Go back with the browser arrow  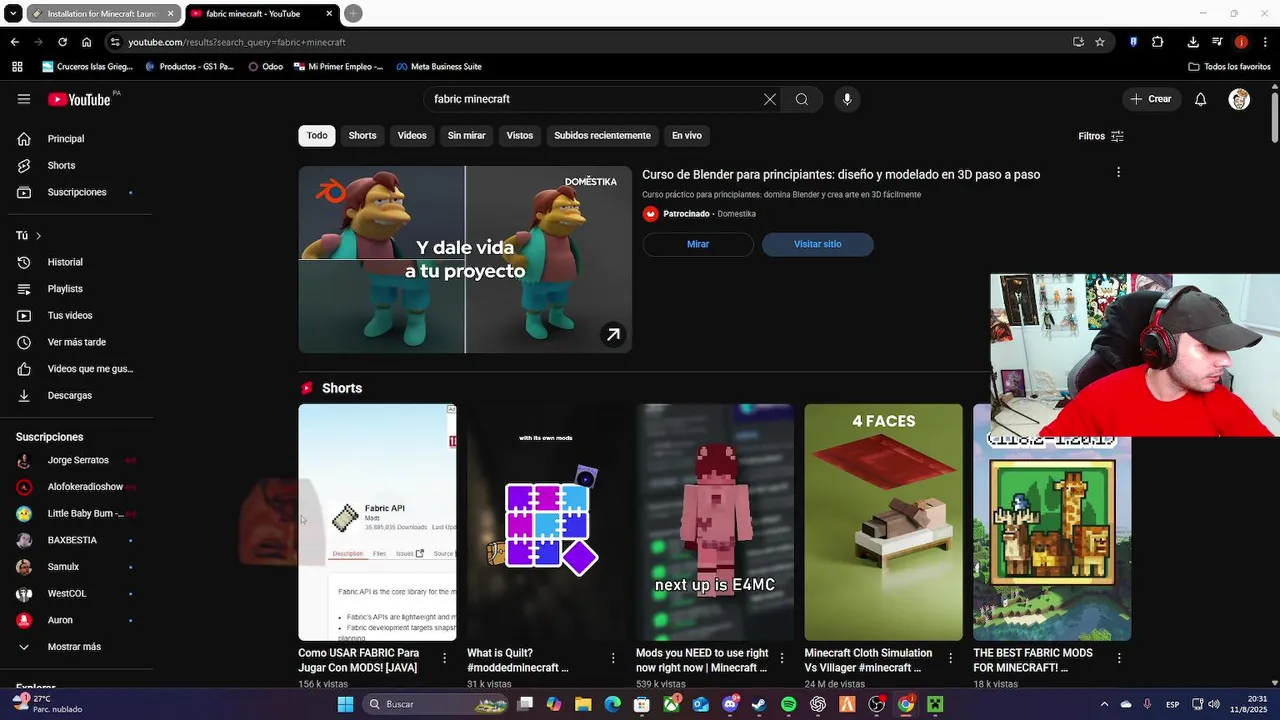(x=14, y=42)
